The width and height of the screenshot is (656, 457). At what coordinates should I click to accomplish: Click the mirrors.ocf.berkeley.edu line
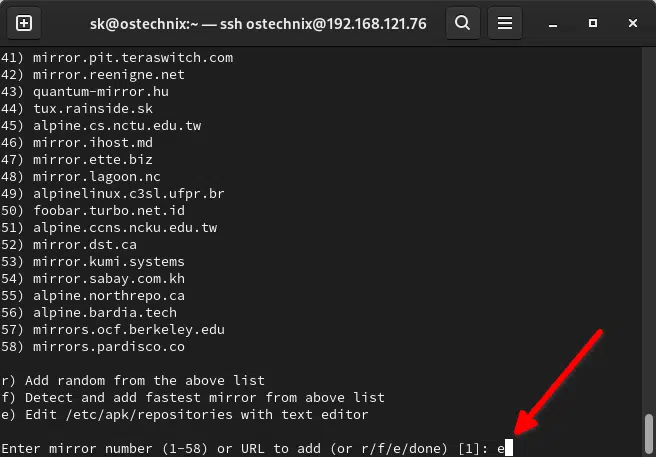point(113,329)
